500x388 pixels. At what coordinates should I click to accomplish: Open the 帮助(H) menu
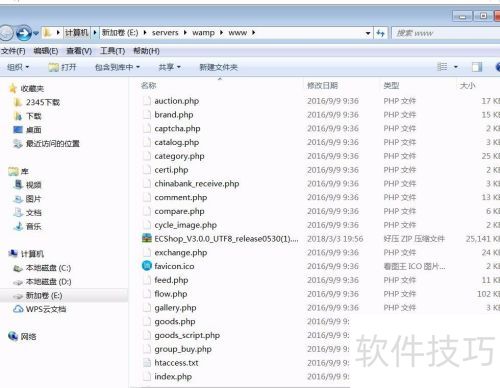146,51
